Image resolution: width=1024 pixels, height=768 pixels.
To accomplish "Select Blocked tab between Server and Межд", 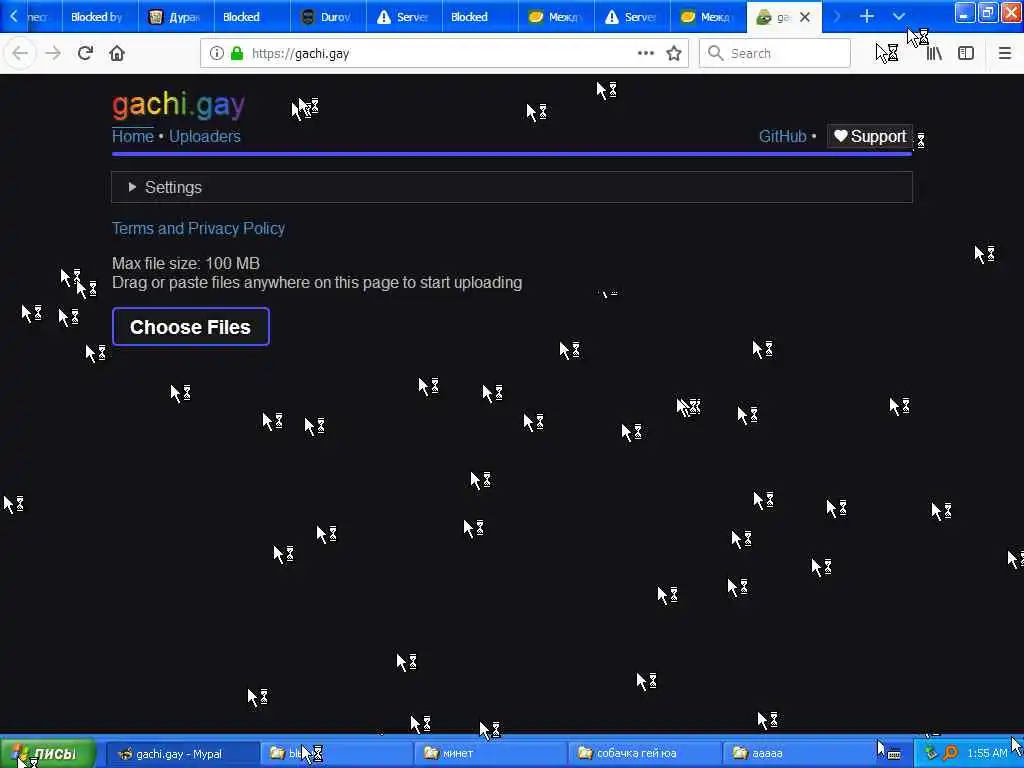I will click(x=480, y=17).
